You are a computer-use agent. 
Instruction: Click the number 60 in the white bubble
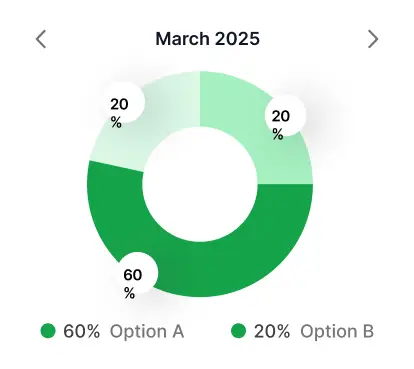pos(133,275)
